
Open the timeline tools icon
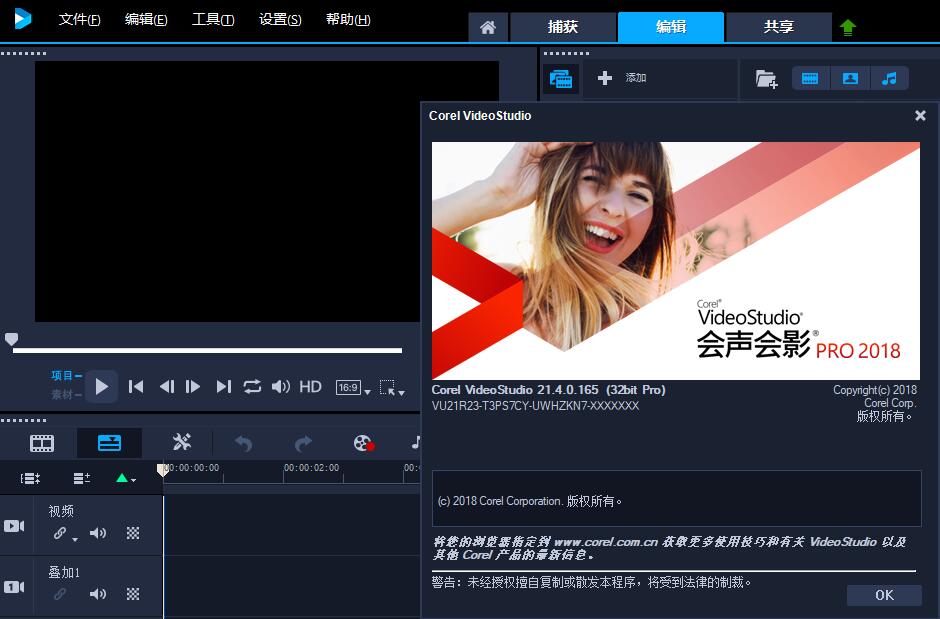[x=182, y=443]
